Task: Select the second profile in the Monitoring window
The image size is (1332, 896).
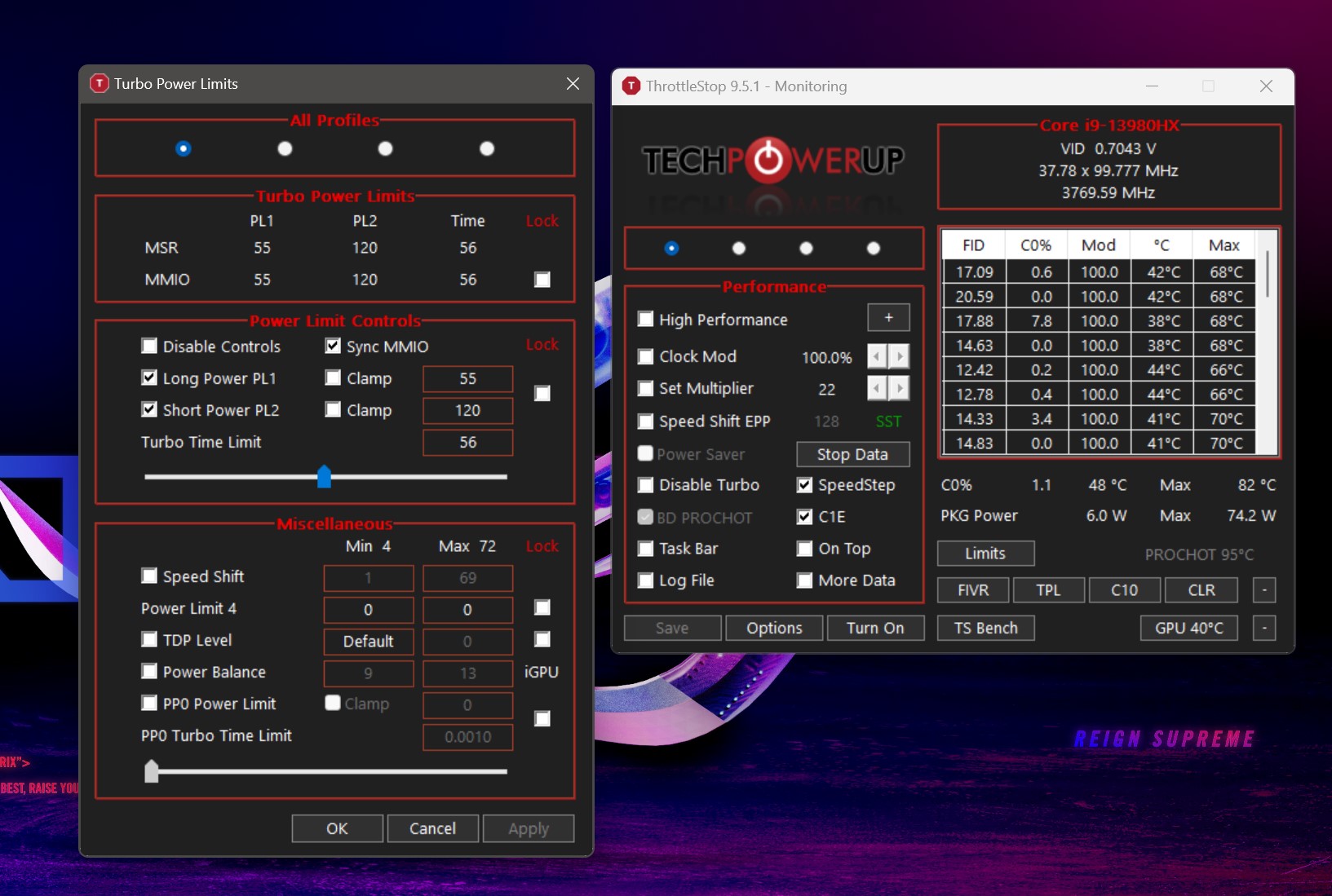Action: click(739, 248)
